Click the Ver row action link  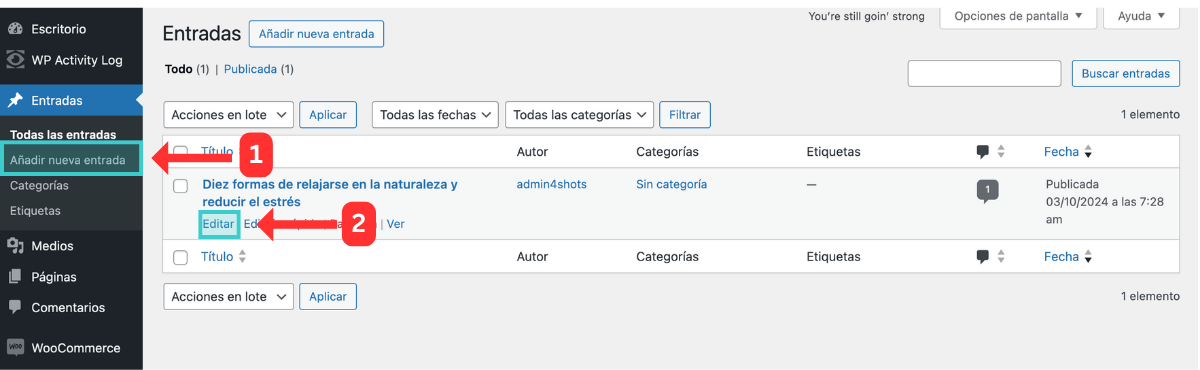click(396, 224)
